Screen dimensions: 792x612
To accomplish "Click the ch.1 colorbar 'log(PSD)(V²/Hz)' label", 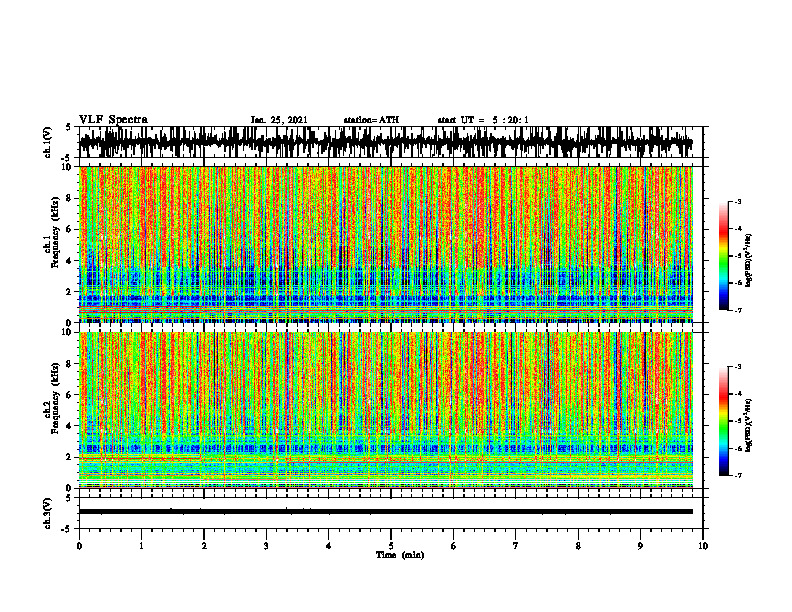I will [x=748, y=260].
